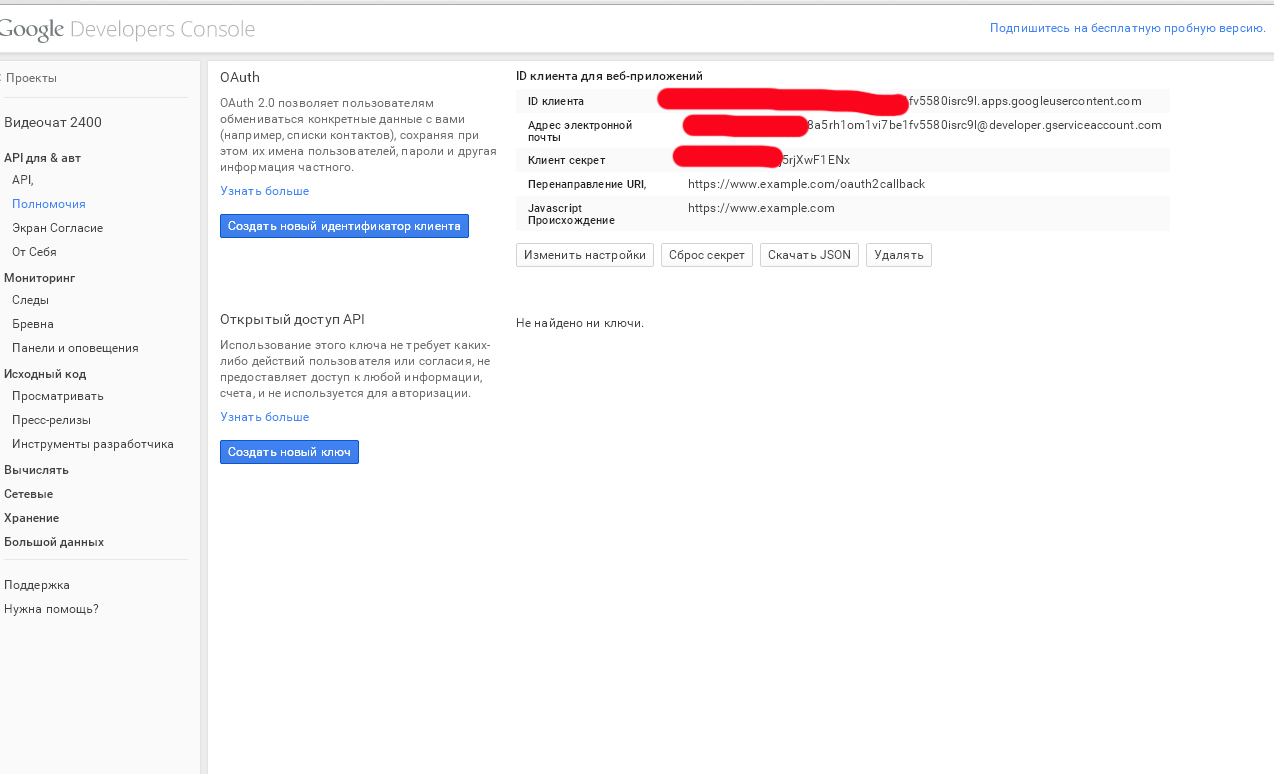Click the Клиент секрет label
The width and height of the screenshot is (1274, 774).
pos(566,160)
